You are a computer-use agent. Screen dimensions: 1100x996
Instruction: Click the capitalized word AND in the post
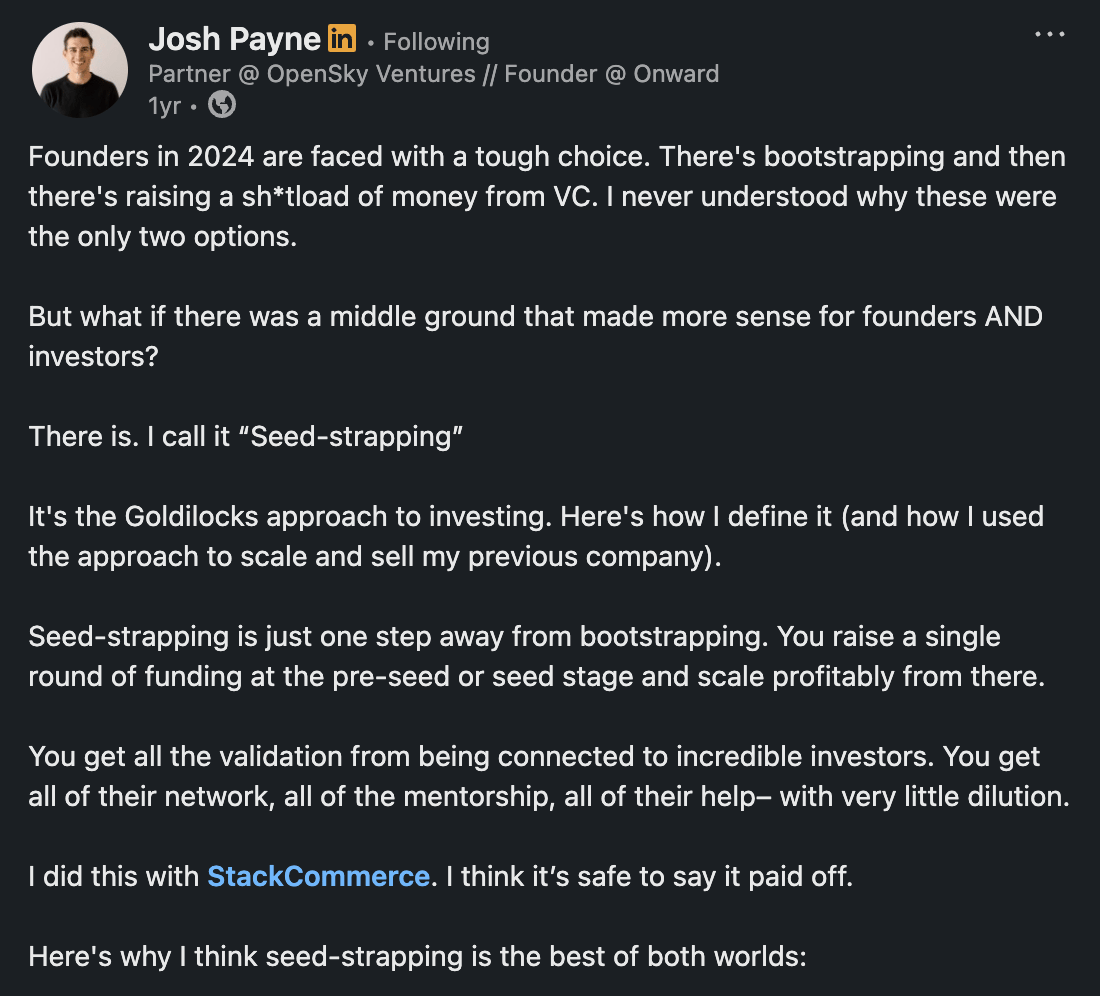1013,317
